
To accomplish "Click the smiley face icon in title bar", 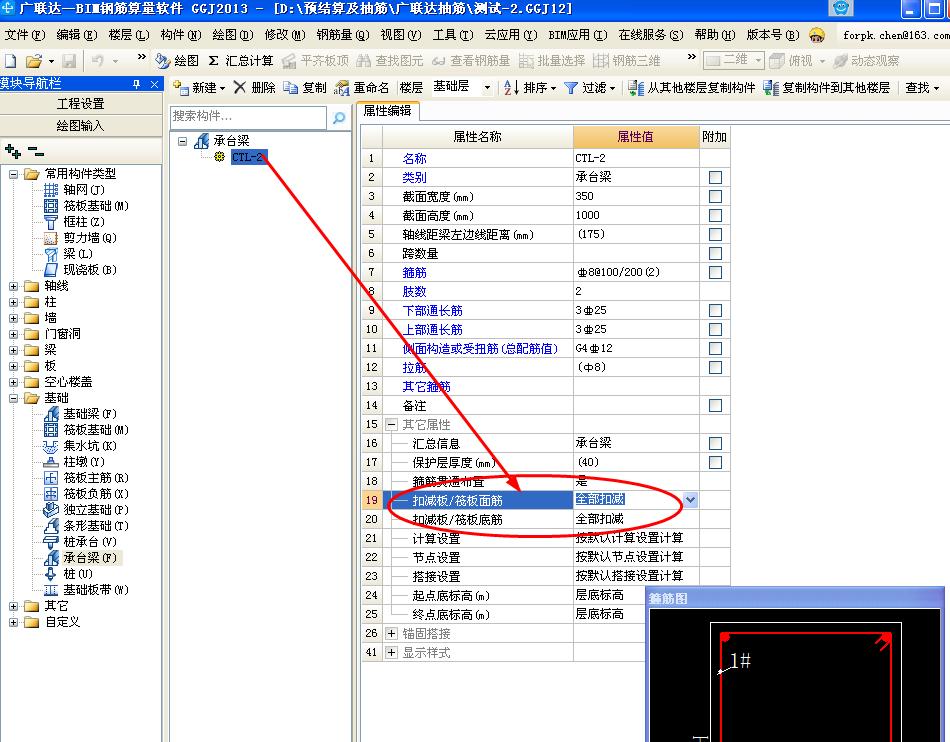I will [841, 8].
